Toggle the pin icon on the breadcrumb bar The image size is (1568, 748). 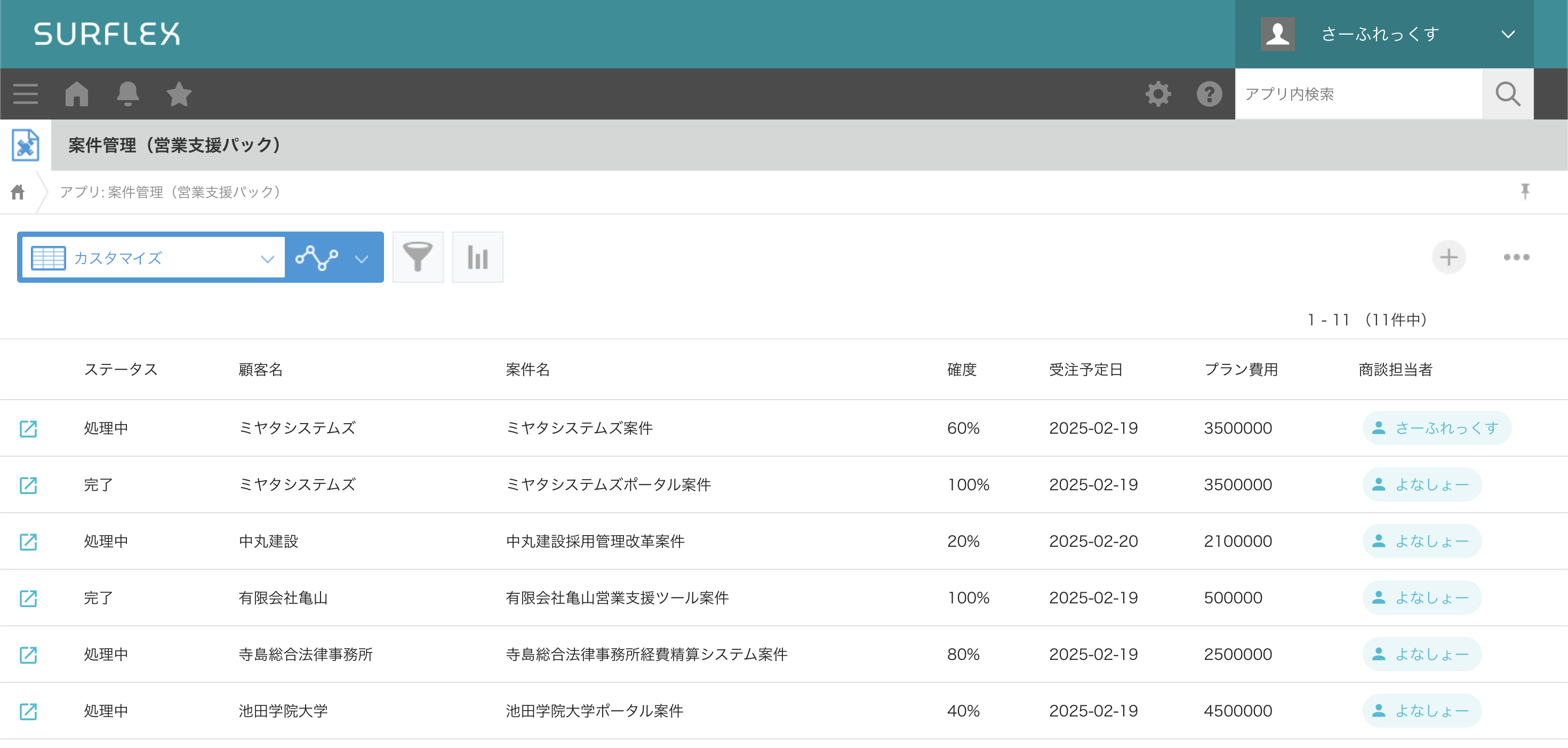click(1525, 191)
